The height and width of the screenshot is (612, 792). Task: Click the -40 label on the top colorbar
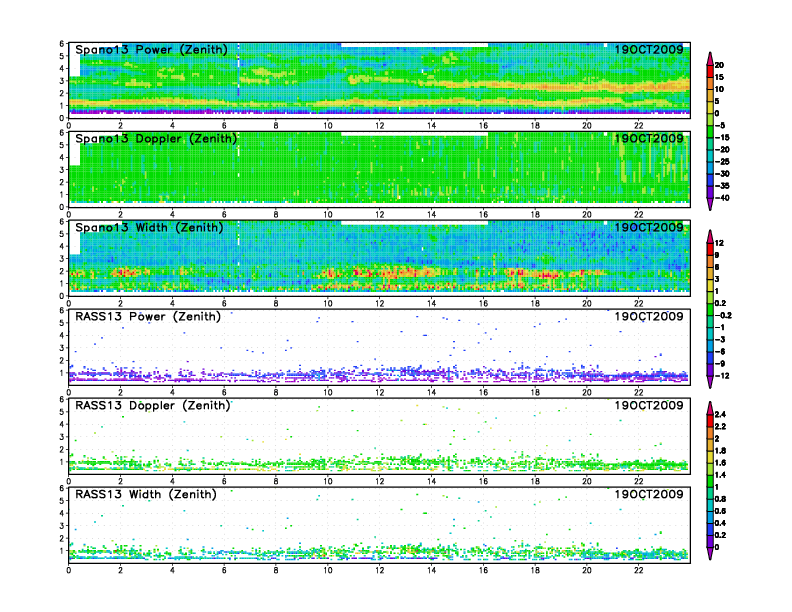pos(722,198)
